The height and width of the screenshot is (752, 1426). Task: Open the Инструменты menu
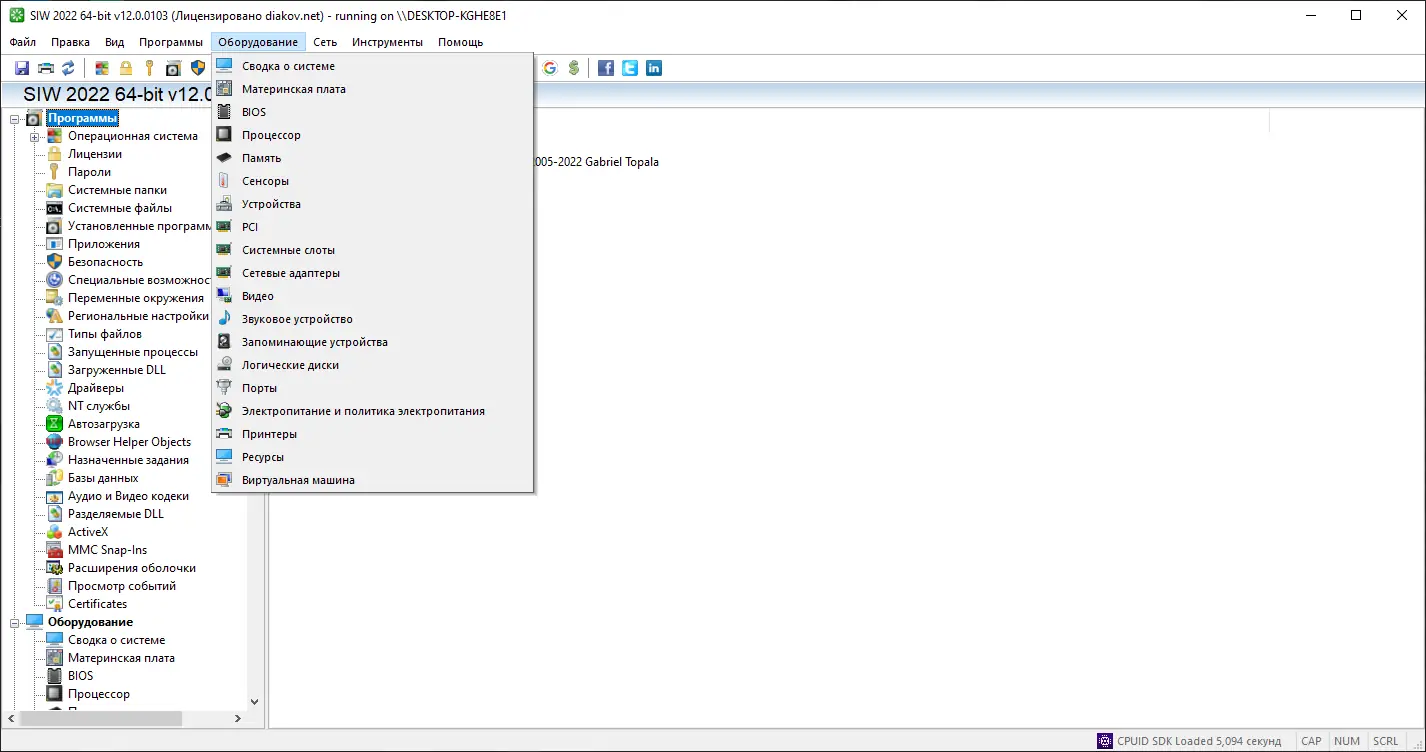[388, 42]
